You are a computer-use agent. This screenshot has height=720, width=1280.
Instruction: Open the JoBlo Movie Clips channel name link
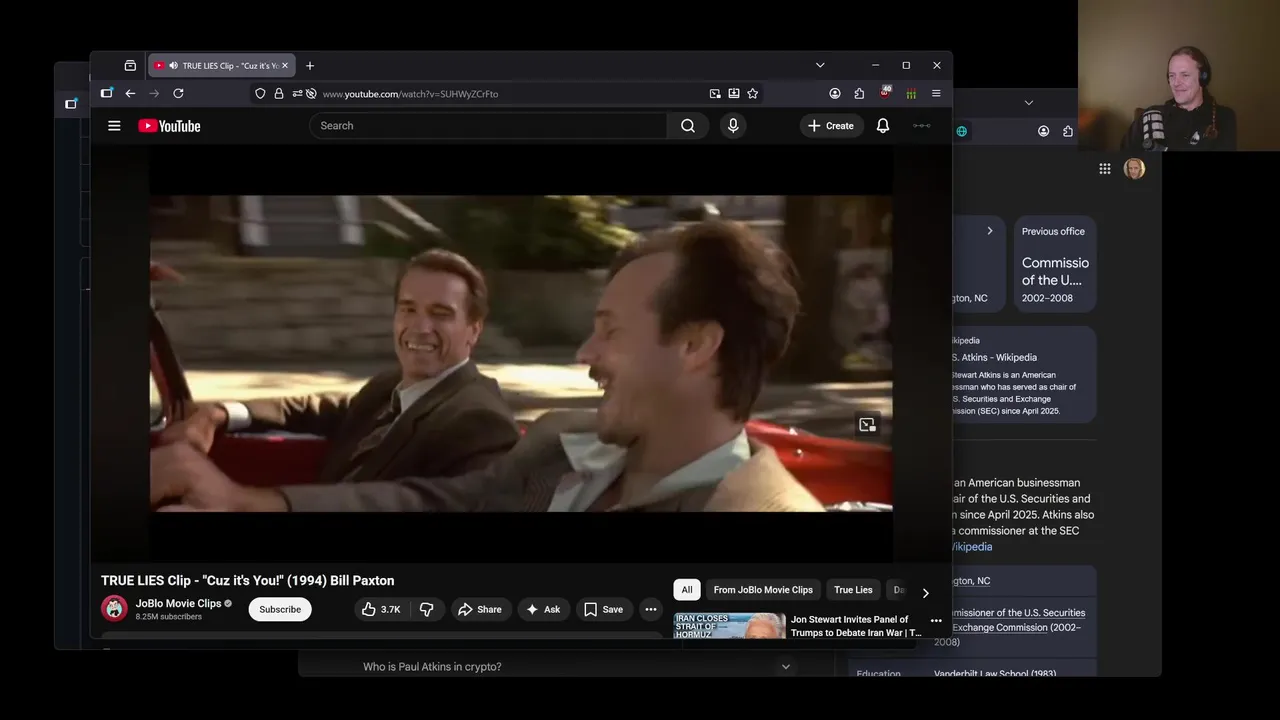179,603
